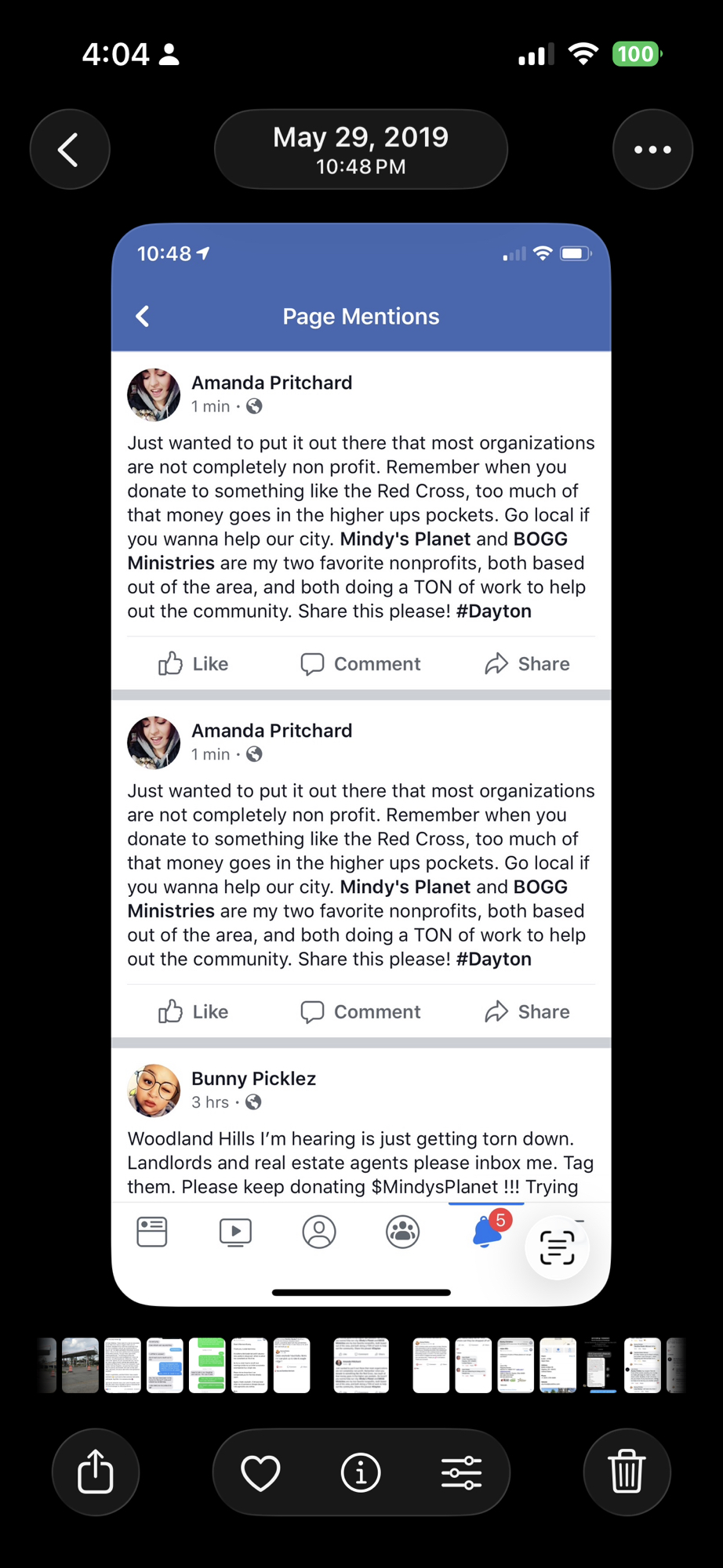This screenshot has height=1568, width=723.
Task: Delete the photo with the trash icon
Action: pos(627,1472)
